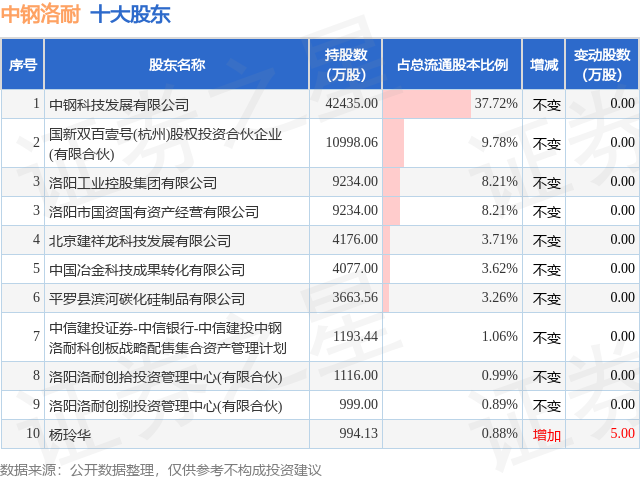Click the 0.99% percentage value
Viewport: 640px width, 479px height.
tap(500, 375)
